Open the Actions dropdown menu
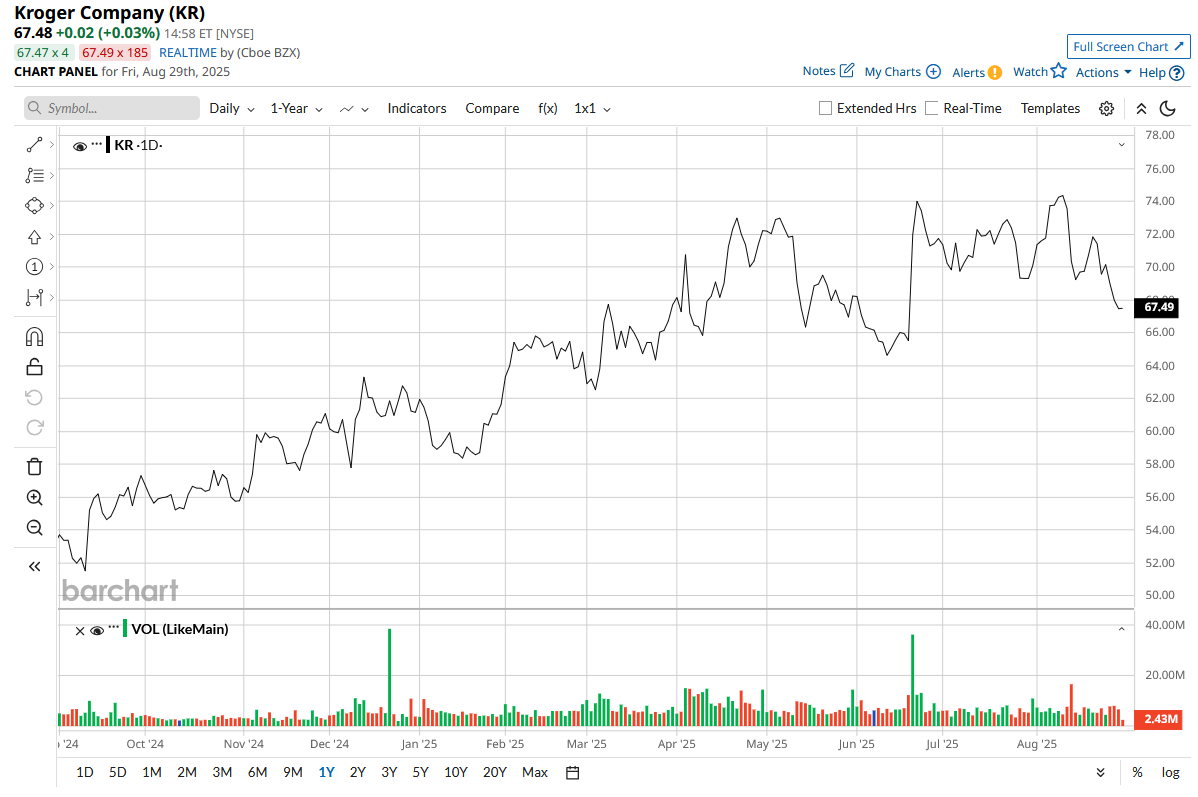This screenshot has height=797, width=1198. [1103, 73]
